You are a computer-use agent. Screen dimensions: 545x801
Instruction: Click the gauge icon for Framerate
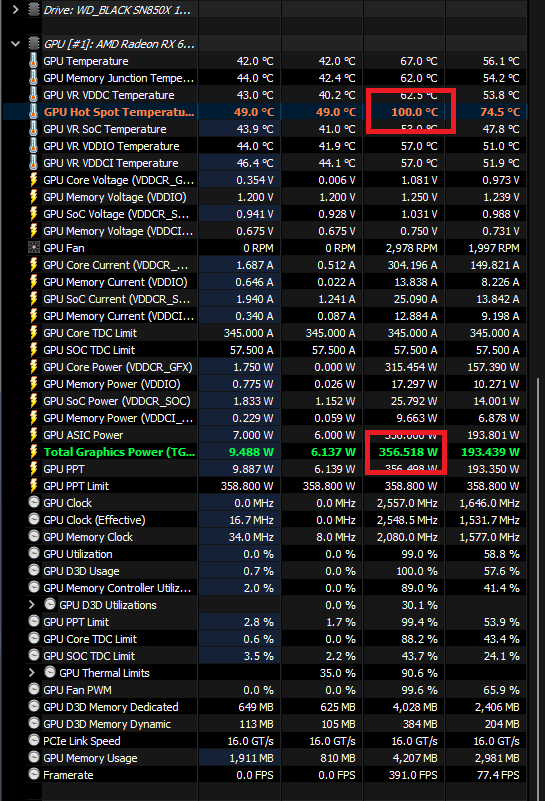tap(34, 774)
